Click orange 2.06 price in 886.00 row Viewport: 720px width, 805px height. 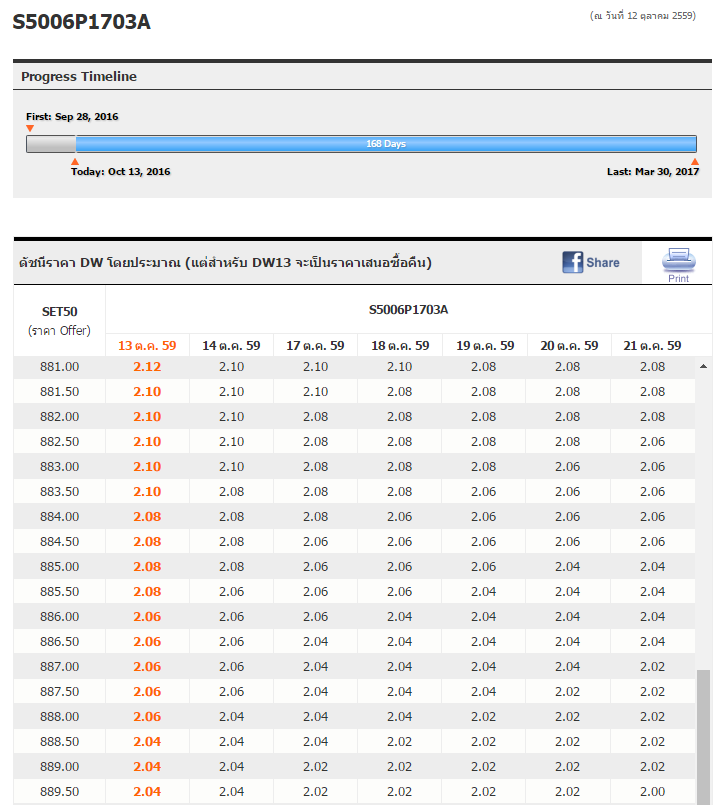[x=147, y=617]
